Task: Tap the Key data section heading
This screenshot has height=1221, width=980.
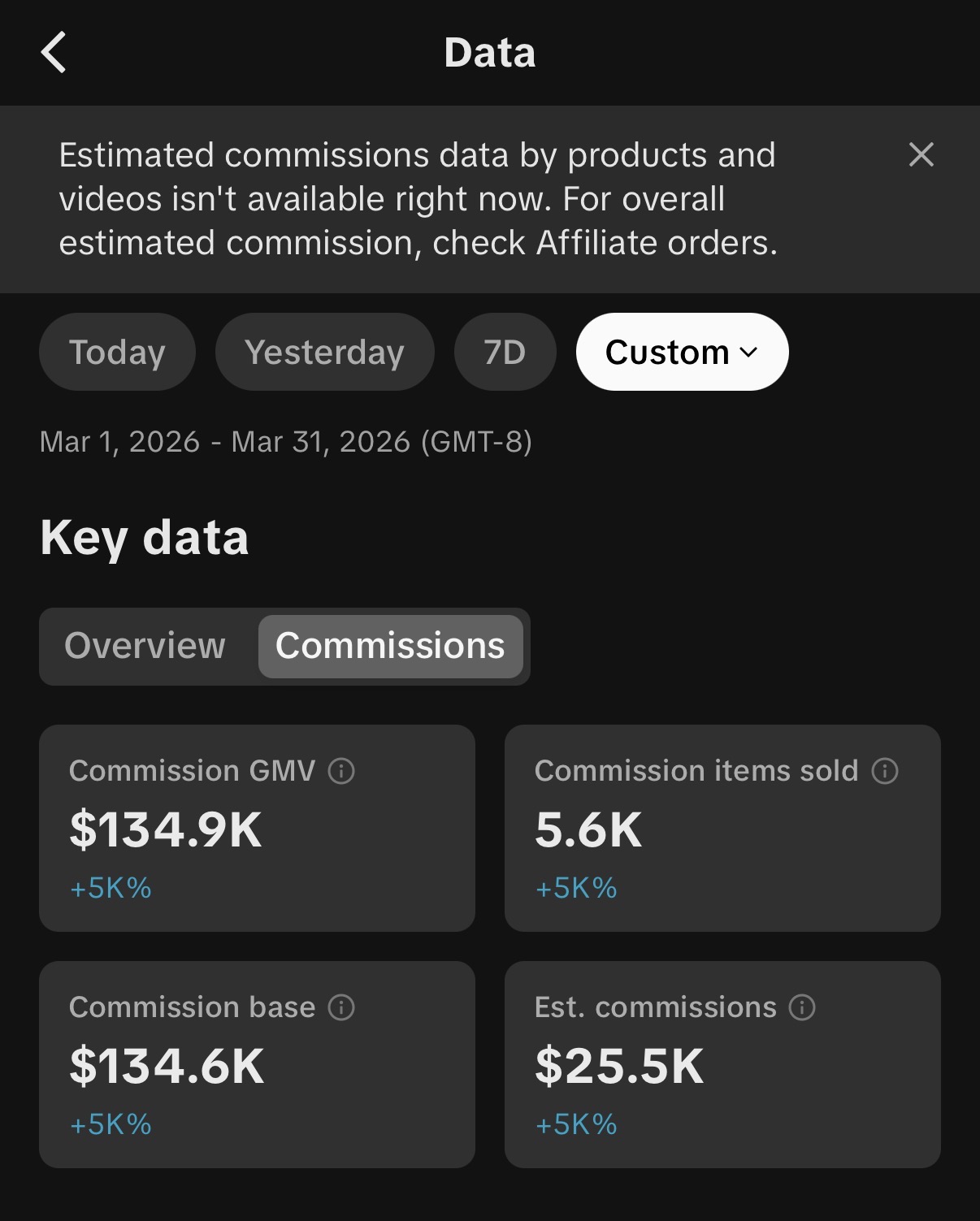Action: tap(145, 538)
